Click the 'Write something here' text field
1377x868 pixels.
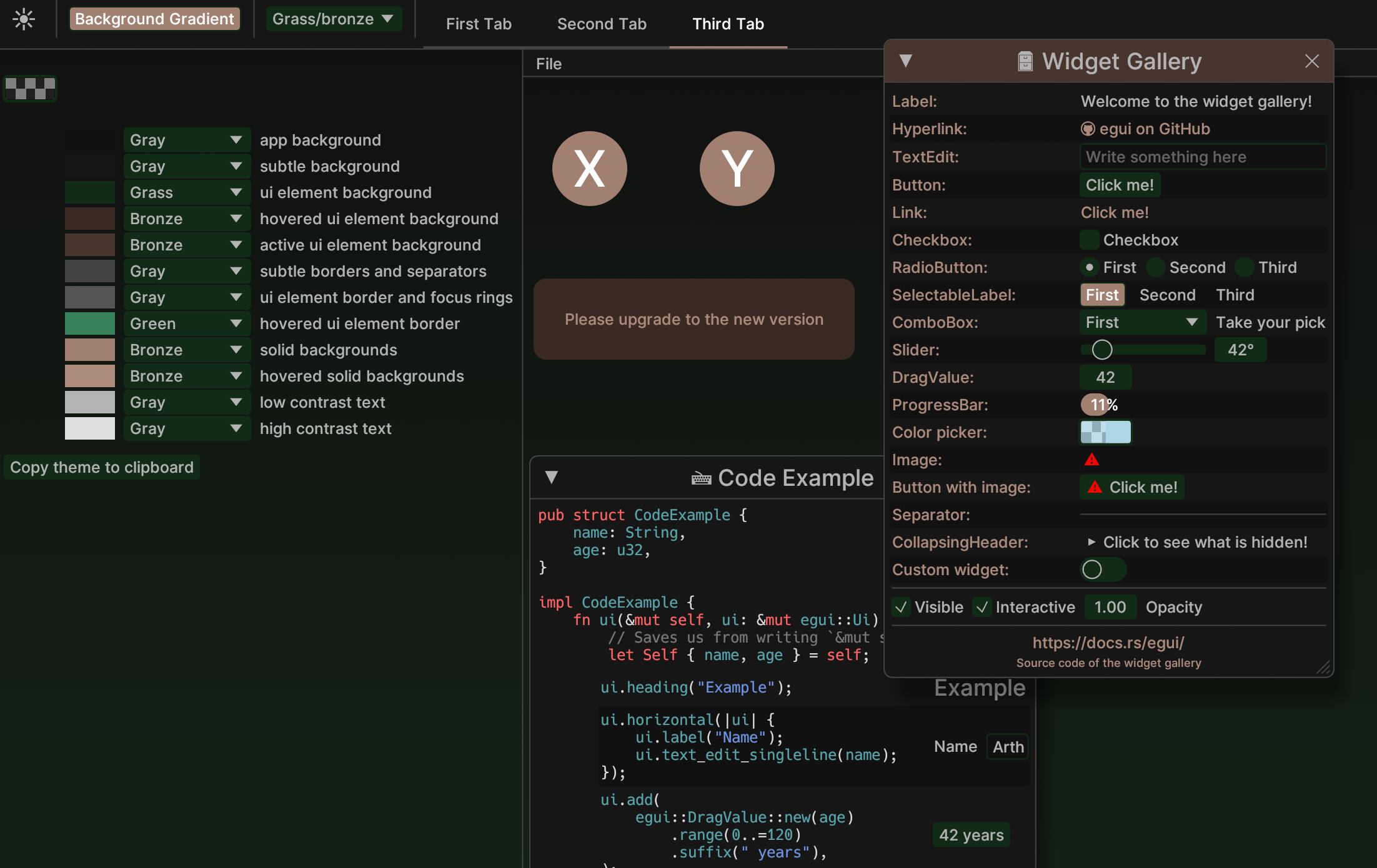[x=1202, y=157]
